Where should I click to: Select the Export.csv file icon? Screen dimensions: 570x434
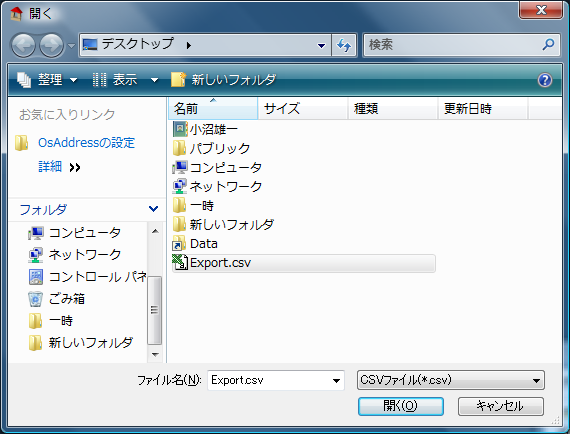[180, 262]
